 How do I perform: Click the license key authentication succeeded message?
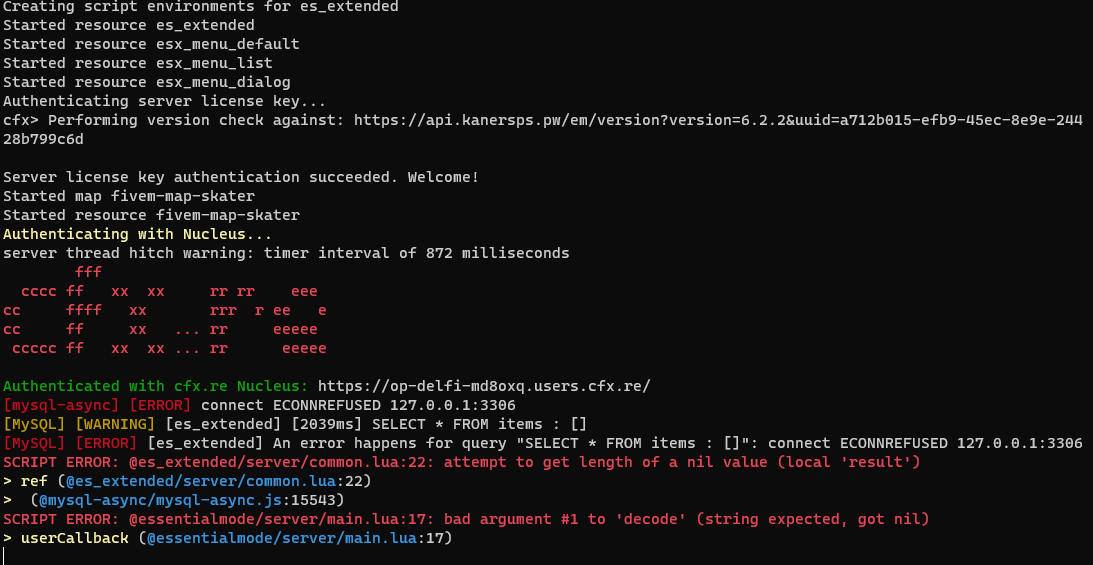click(x=240, y=177)
